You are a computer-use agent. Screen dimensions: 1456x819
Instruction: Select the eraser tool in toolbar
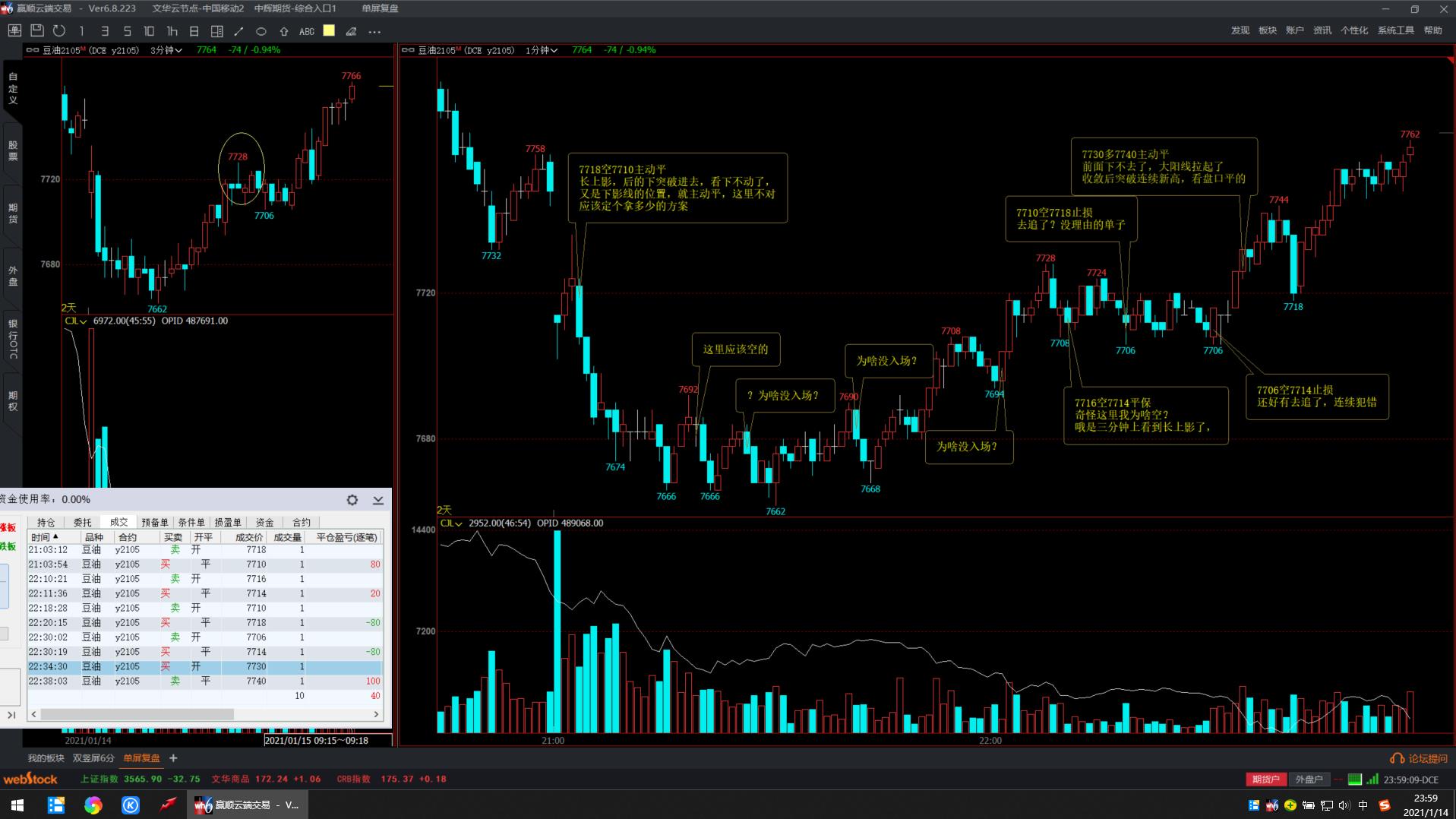(x=351, y=31)
